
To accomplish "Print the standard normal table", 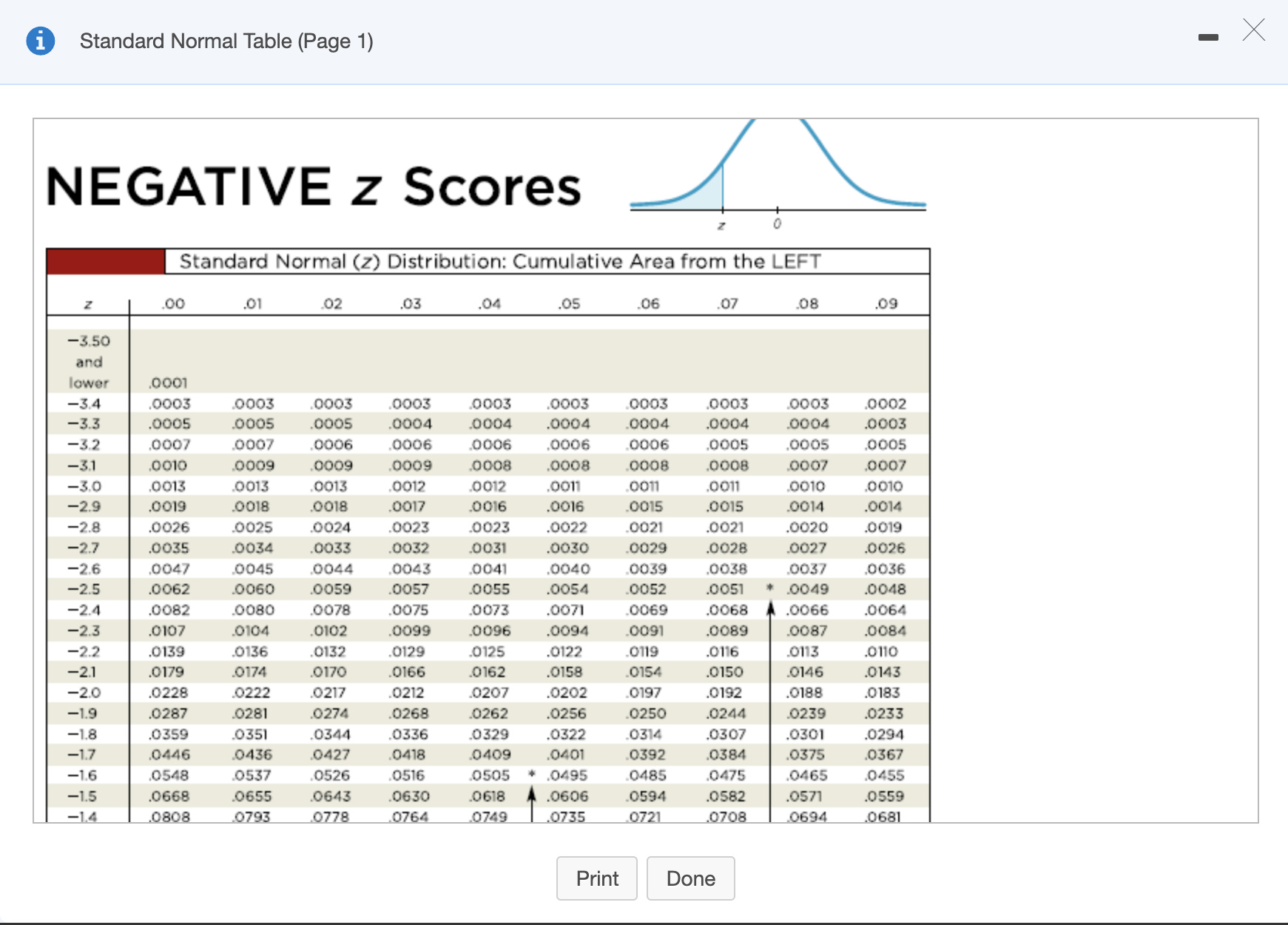I will pos(597,878).
